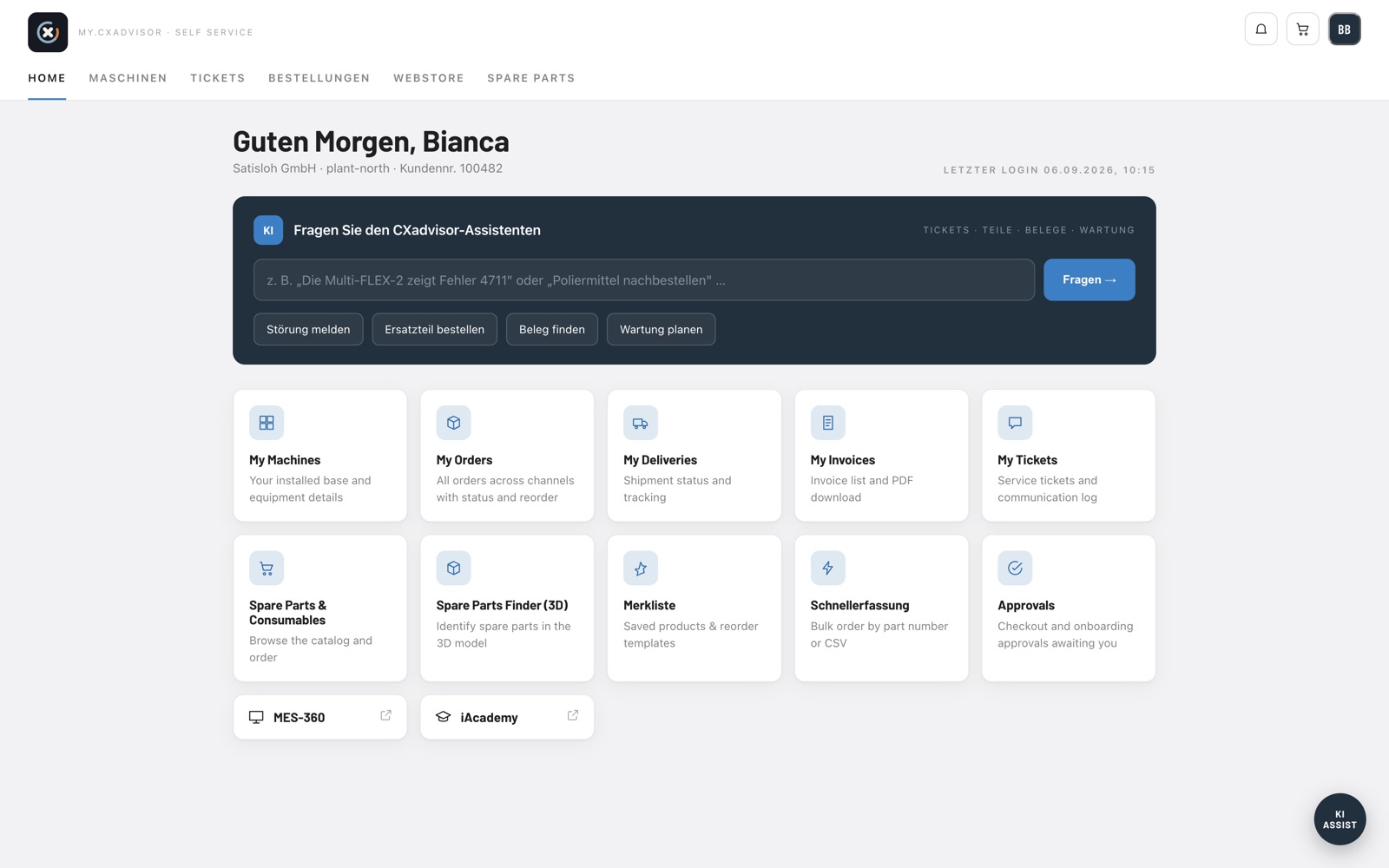Open the BB user avatar menu

pos(1344,30)
